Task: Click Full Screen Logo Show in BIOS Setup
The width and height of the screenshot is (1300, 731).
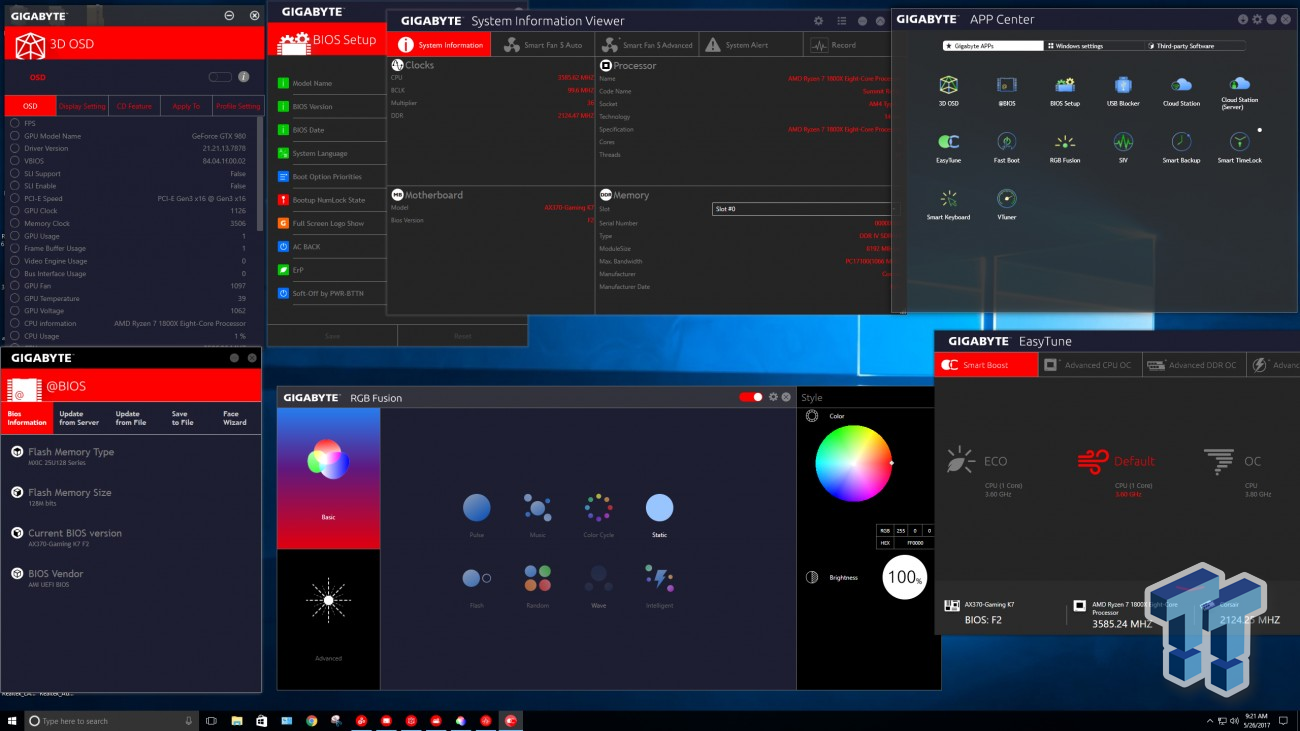Action: 326,223
